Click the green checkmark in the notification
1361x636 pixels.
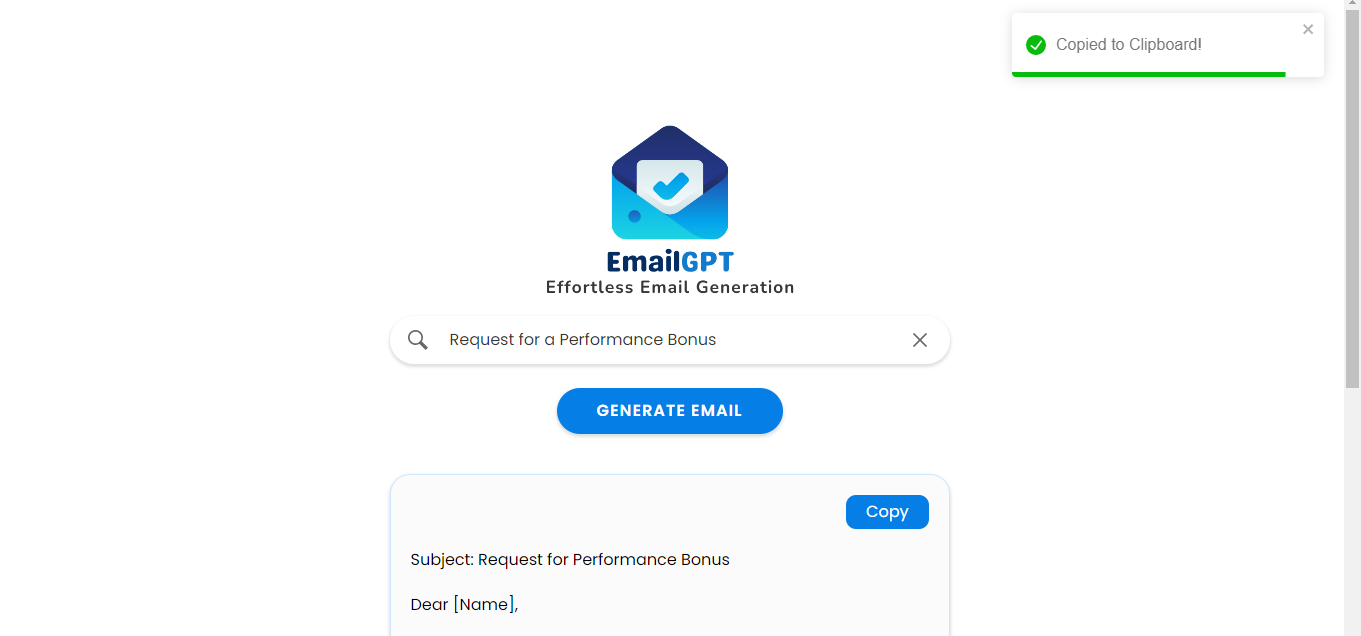1036,44
